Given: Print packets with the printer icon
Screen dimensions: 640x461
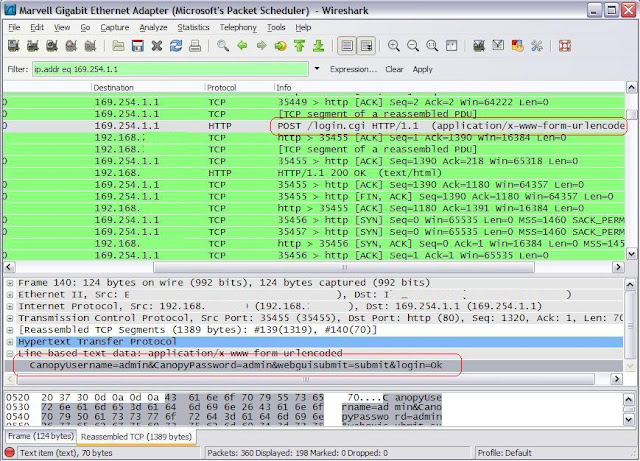Looking at the screenshot, I should 195,46.
